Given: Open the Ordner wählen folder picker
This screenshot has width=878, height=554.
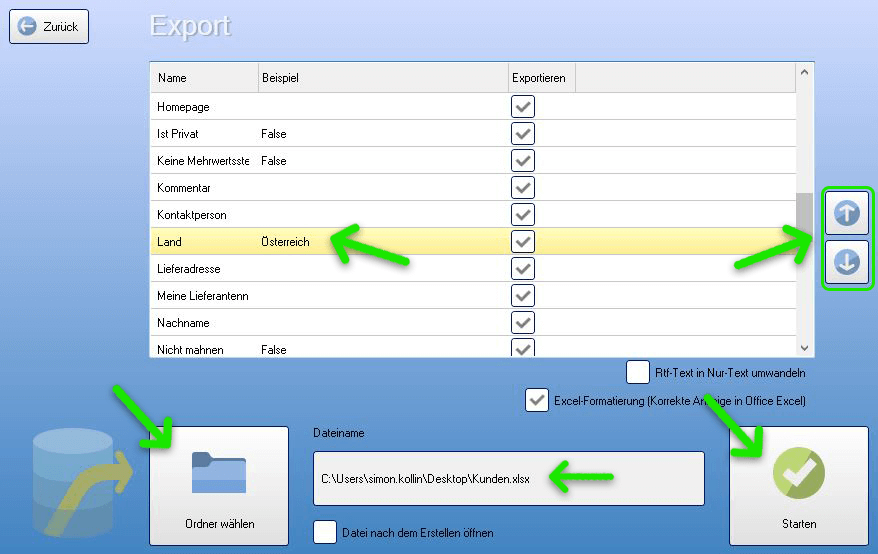Looking at the screenshot, I should (219, 485).
